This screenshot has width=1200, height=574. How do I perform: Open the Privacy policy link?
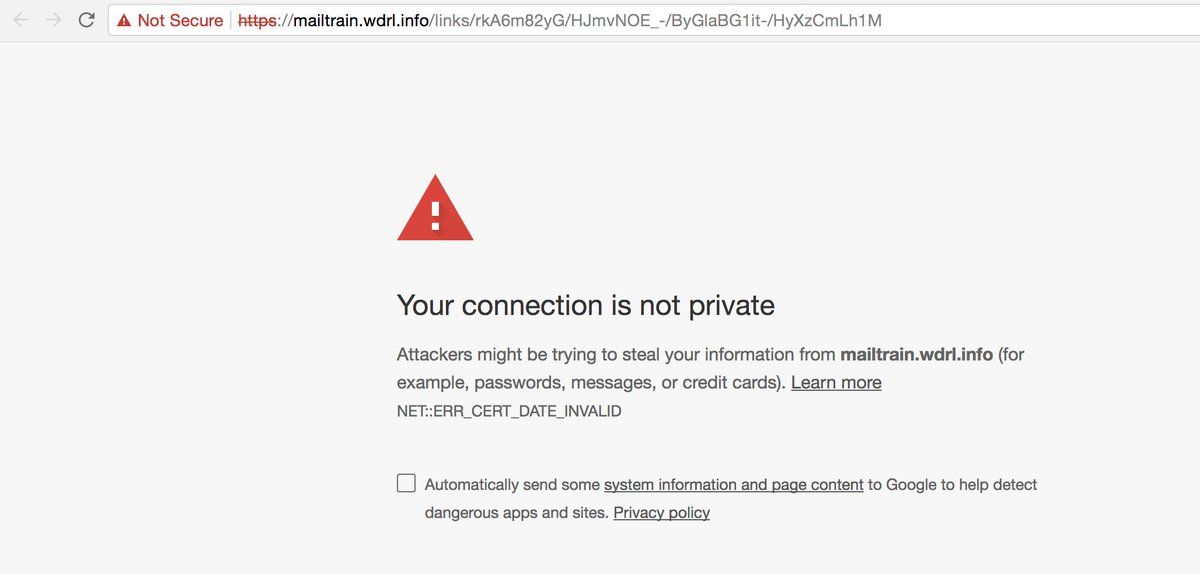click(x=661, y=512)
